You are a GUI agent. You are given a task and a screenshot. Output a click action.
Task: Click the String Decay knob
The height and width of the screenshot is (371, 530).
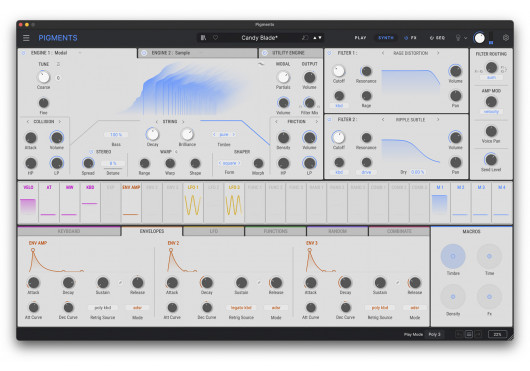[x=152, y=134]
